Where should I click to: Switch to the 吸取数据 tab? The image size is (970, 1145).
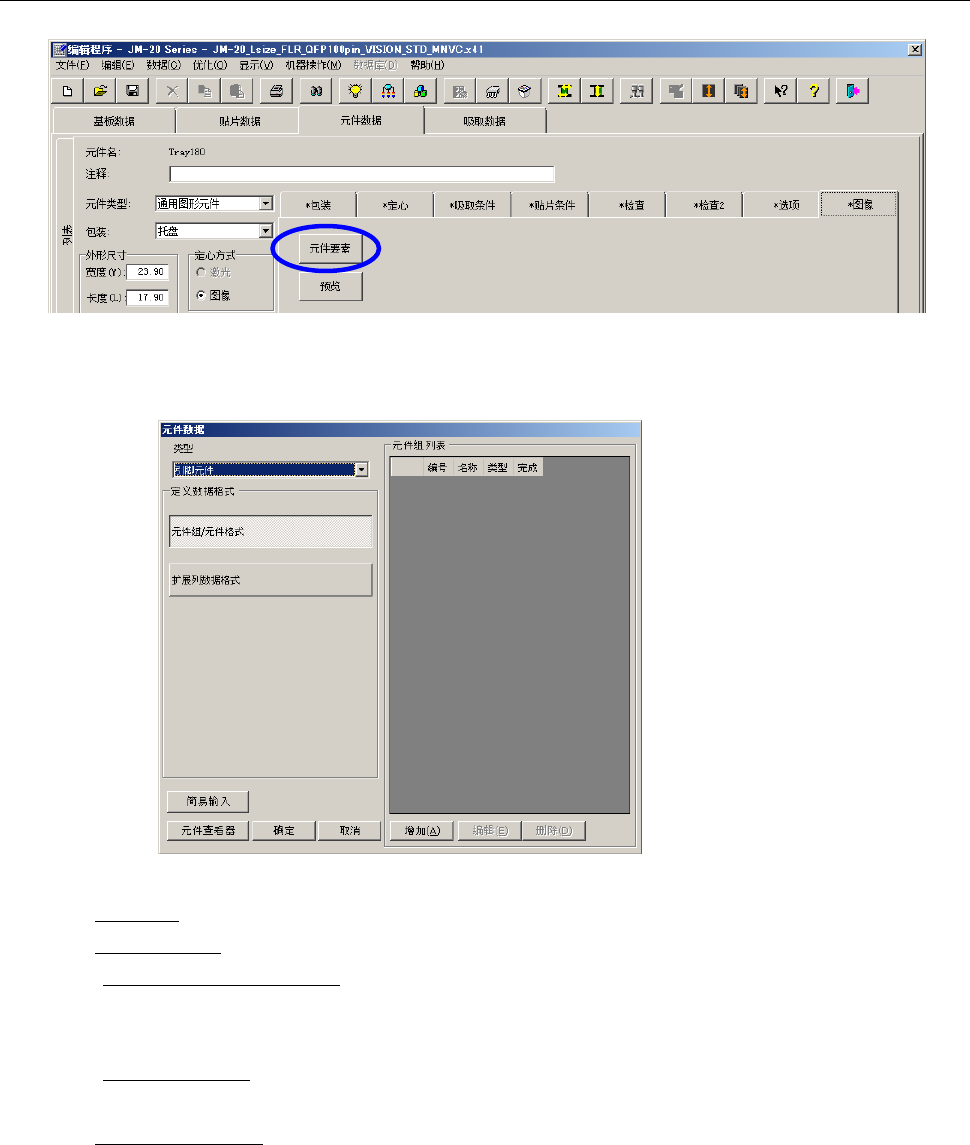484,121
